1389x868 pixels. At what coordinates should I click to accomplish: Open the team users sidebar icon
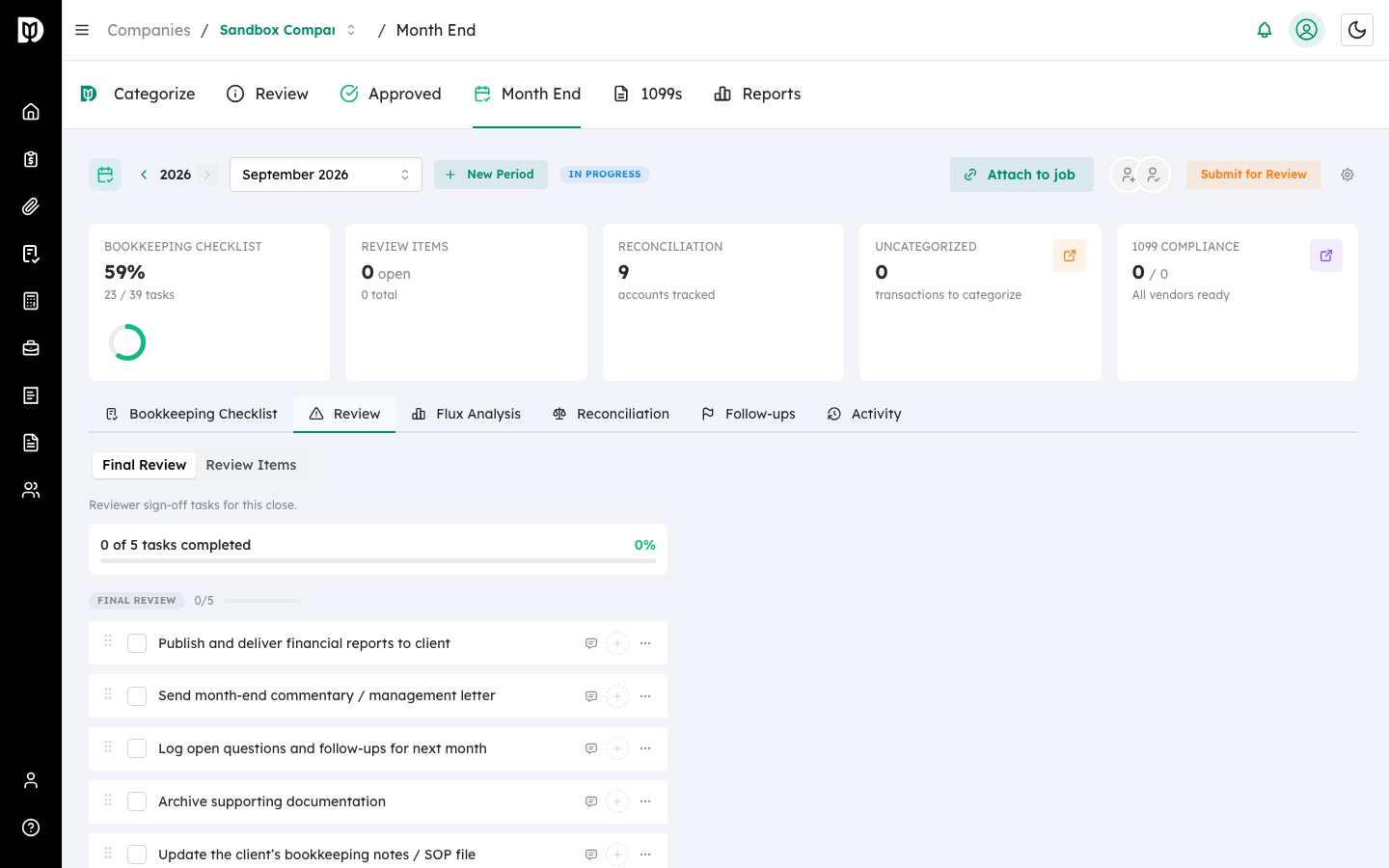(x=31, y=490)
